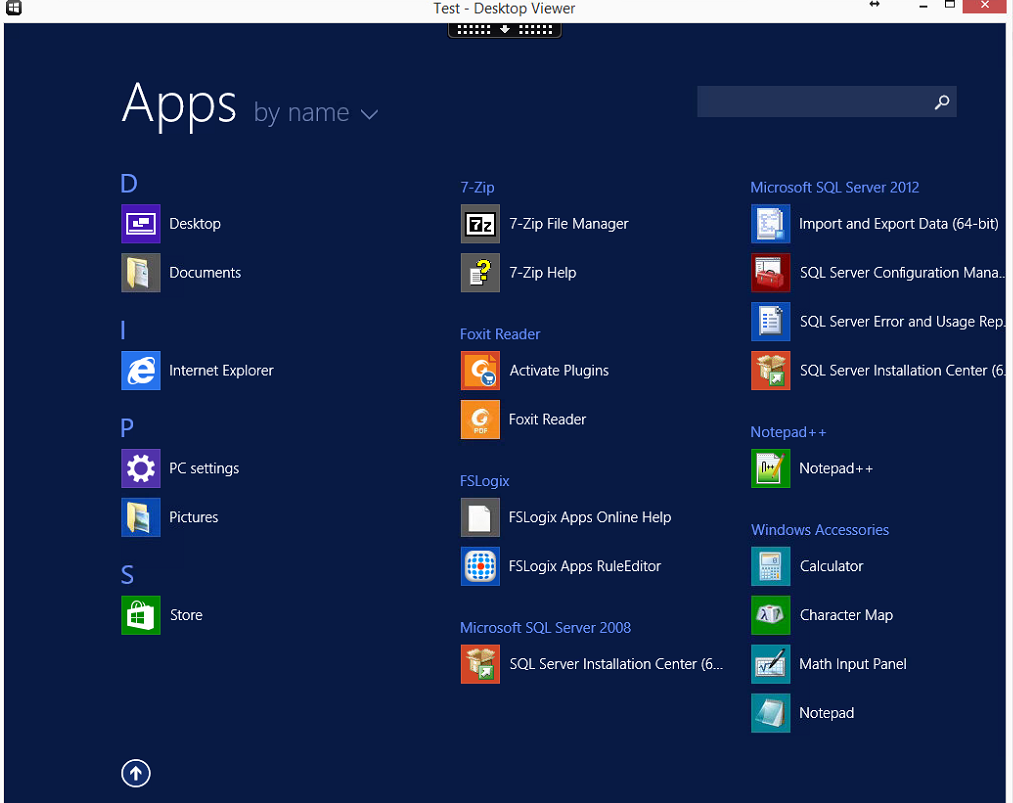This screenshot has height=803, width=1013.
Task: Click the '7-Zip File Manager' label
Action: point(569,224)
